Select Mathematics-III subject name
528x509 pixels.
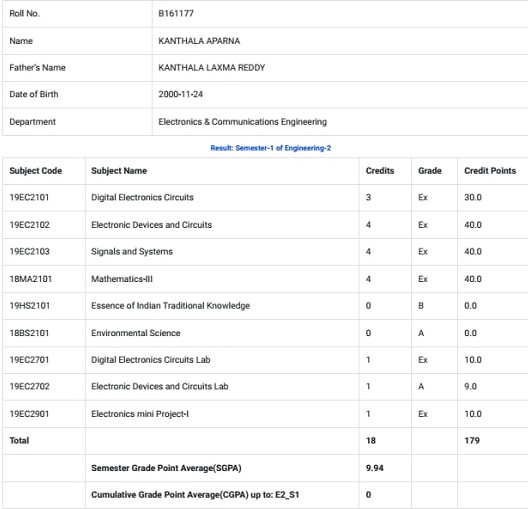point(122,279)
